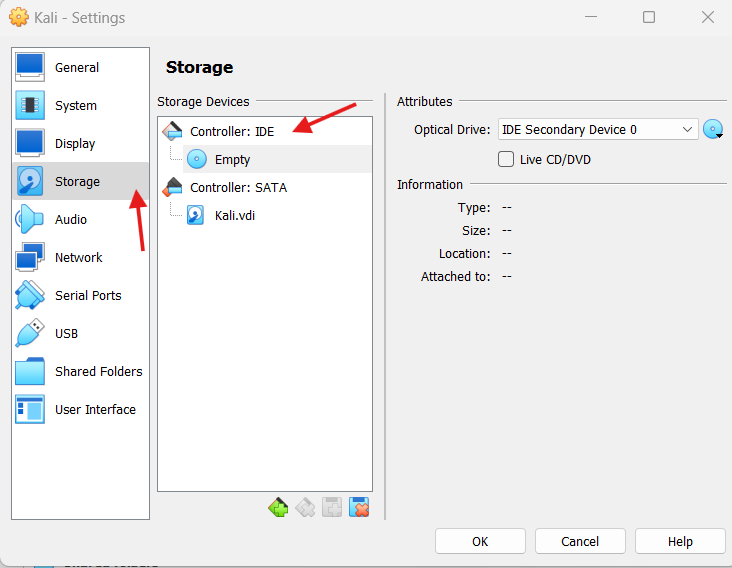Open the USB settings category
This screenshot has height=568, width=732.
tap(80, 333)
